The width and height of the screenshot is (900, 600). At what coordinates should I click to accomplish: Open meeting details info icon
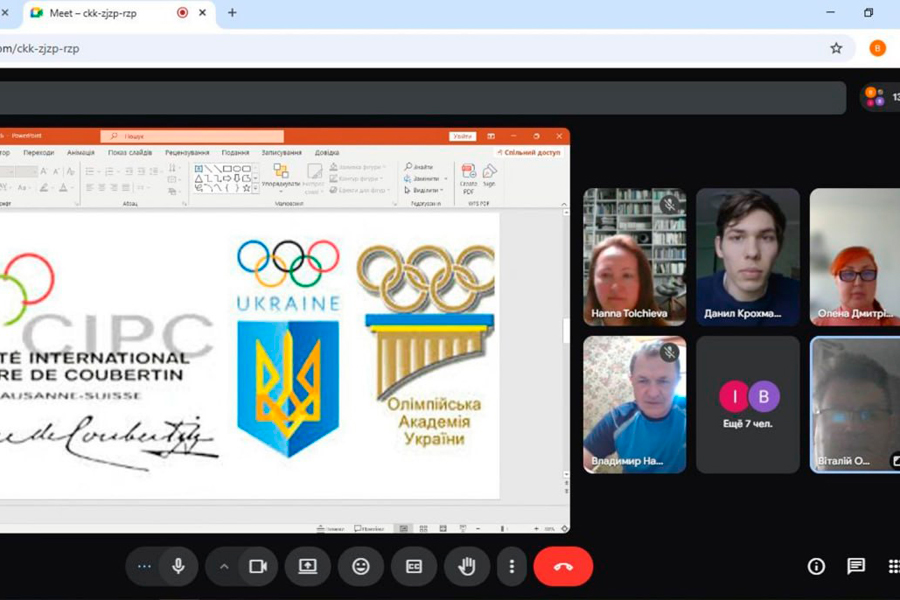point(816,567)
